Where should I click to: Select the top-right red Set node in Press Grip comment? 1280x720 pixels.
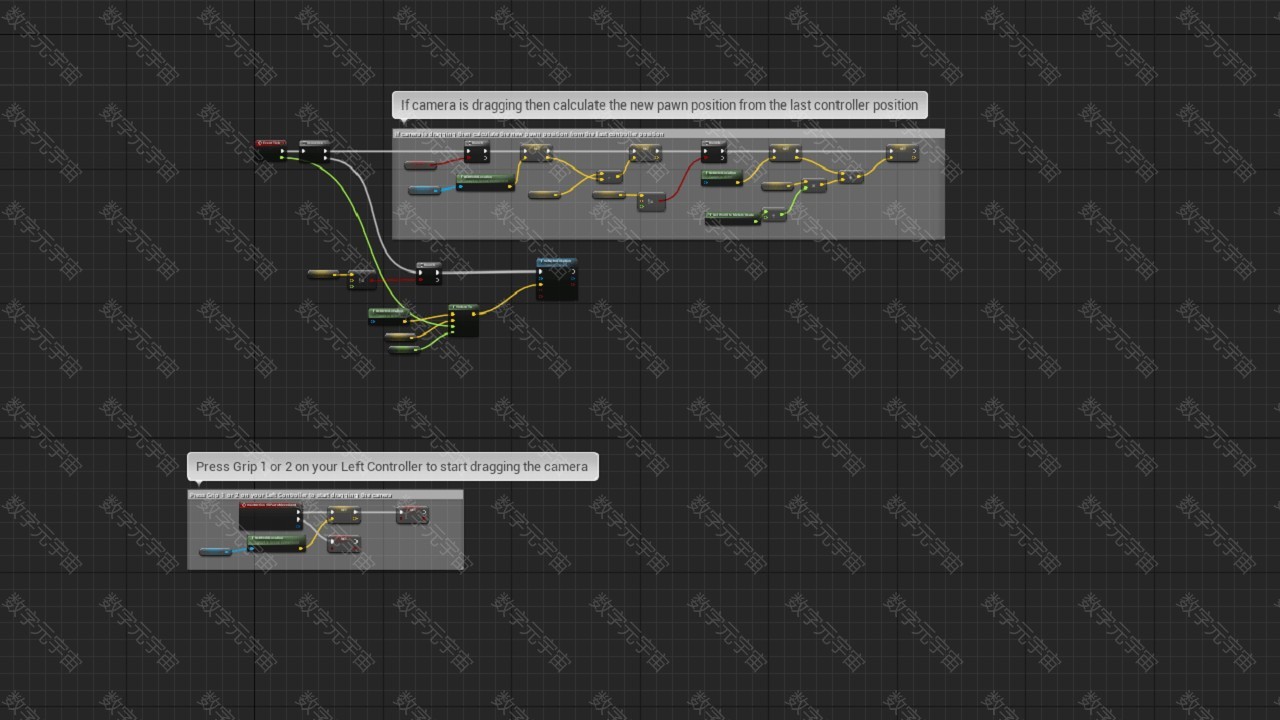[412, 515]
